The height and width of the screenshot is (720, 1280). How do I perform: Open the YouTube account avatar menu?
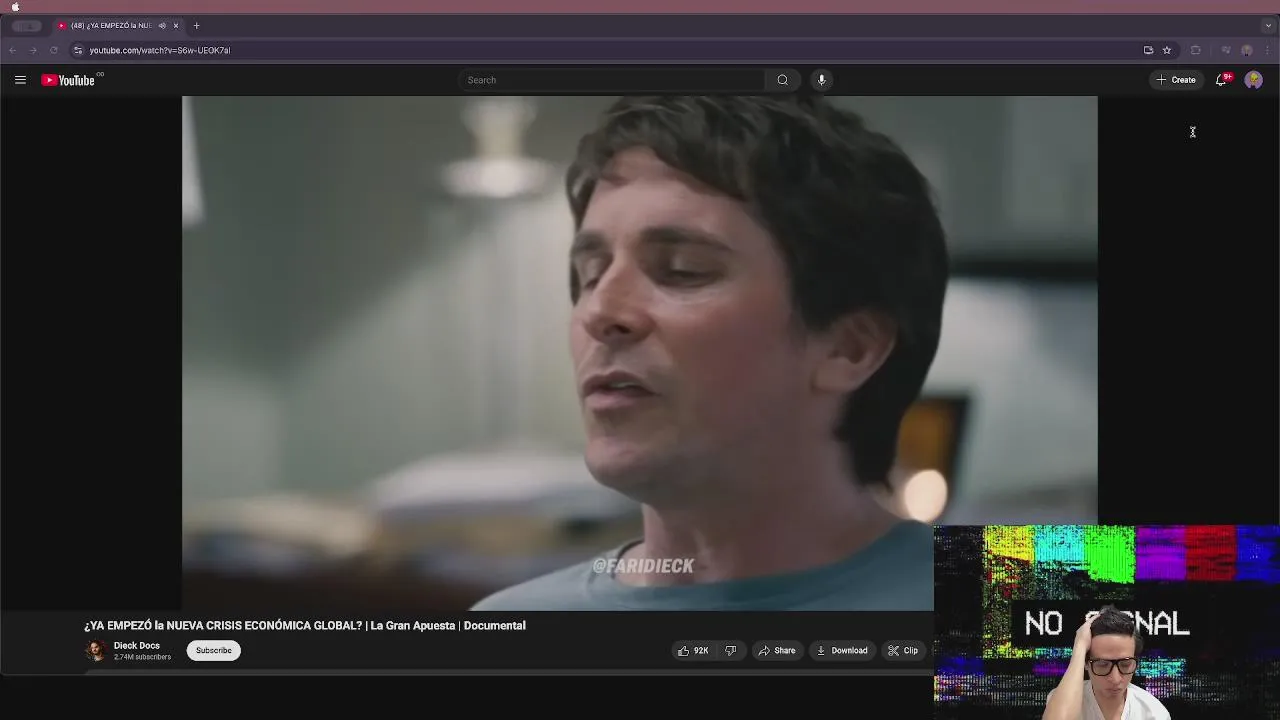[1253, 80]
